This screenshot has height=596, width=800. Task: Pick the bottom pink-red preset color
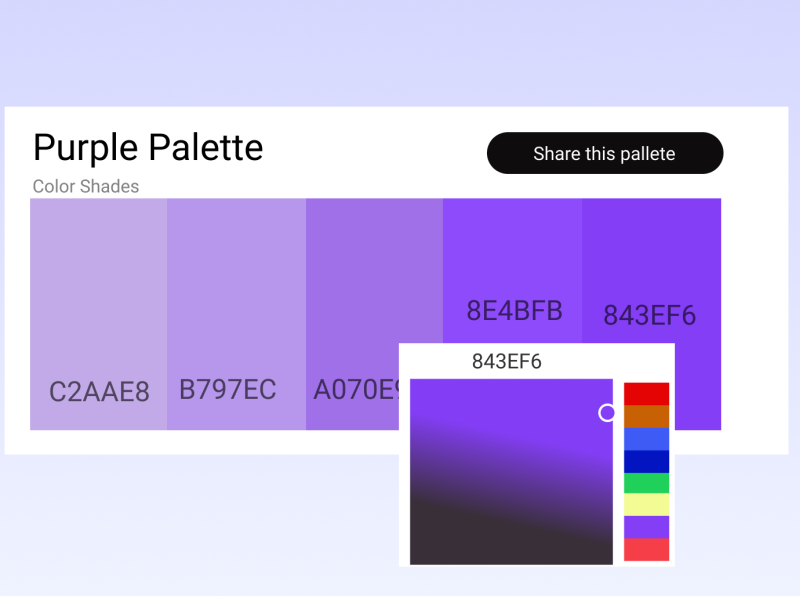(645, 549)
